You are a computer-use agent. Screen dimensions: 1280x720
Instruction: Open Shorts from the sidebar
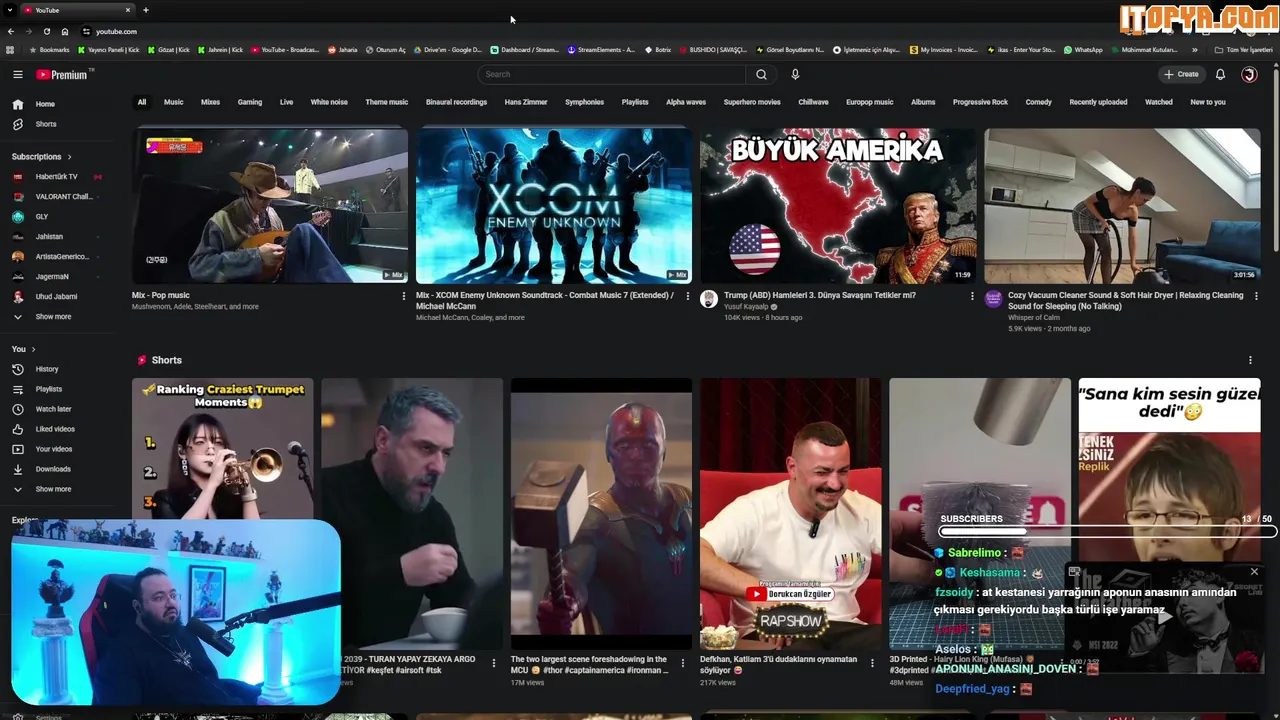(x=45, y=124)
